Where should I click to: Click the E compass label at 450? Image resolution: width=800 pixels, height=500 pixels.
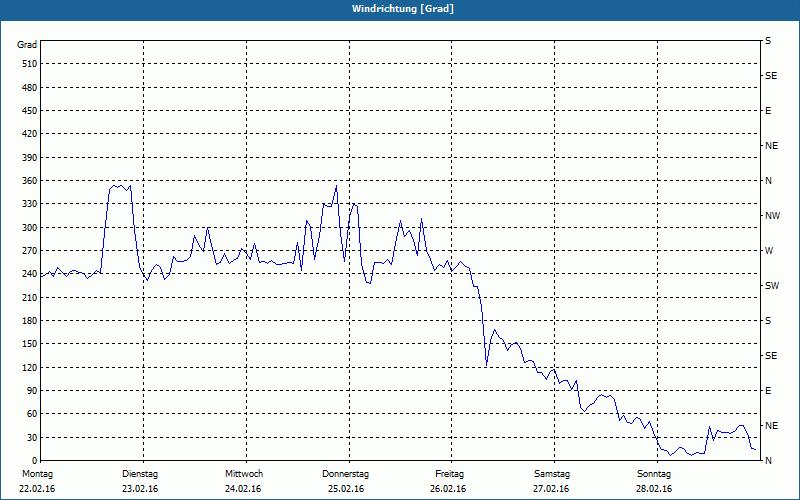[768, 111]
